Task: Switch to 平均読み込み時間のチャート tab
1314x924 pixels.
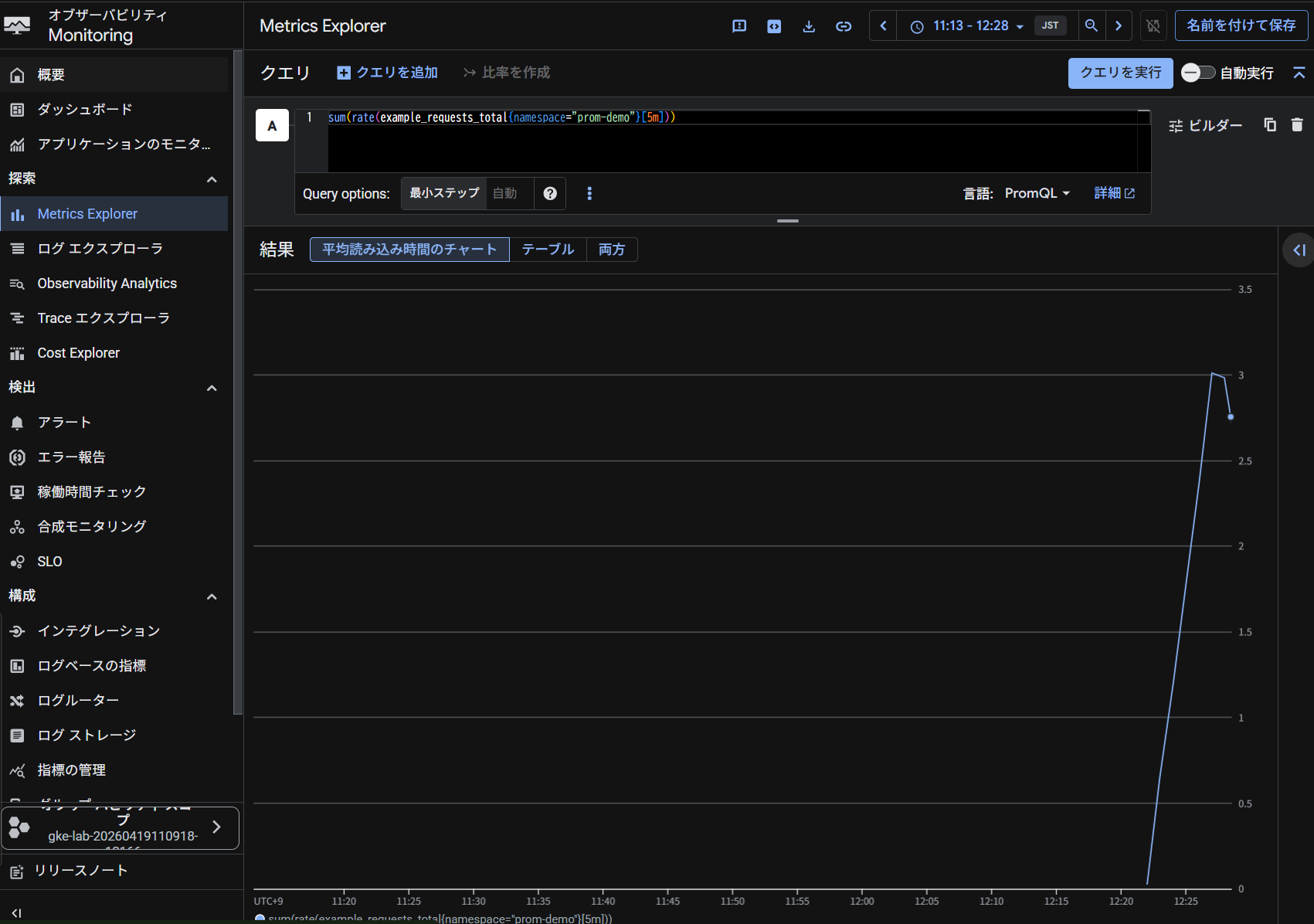Action: point(409,250)
